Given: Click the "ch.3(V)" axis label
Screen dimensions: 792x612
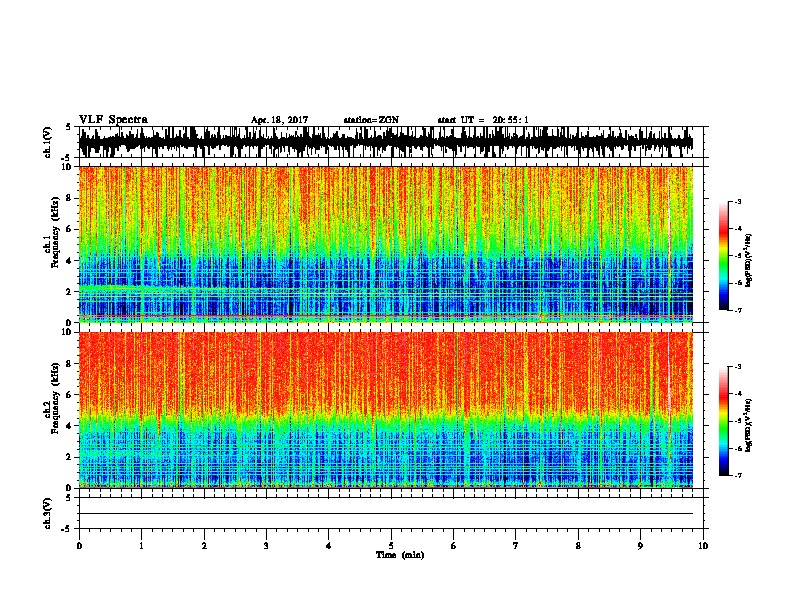Looking at the screenshot, I should pyautogui.click(x=48, y=513).
